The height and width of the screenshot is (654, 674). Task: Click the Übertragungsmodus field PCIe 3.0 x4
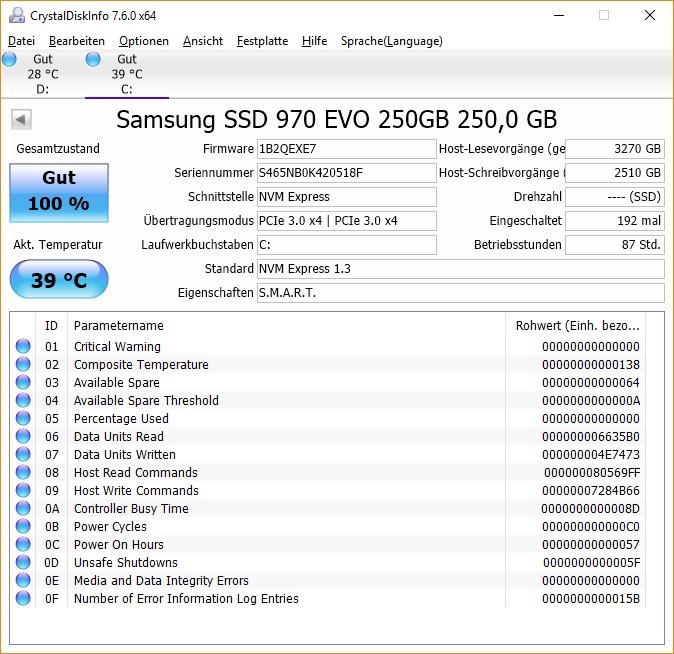tap(346, 221)
